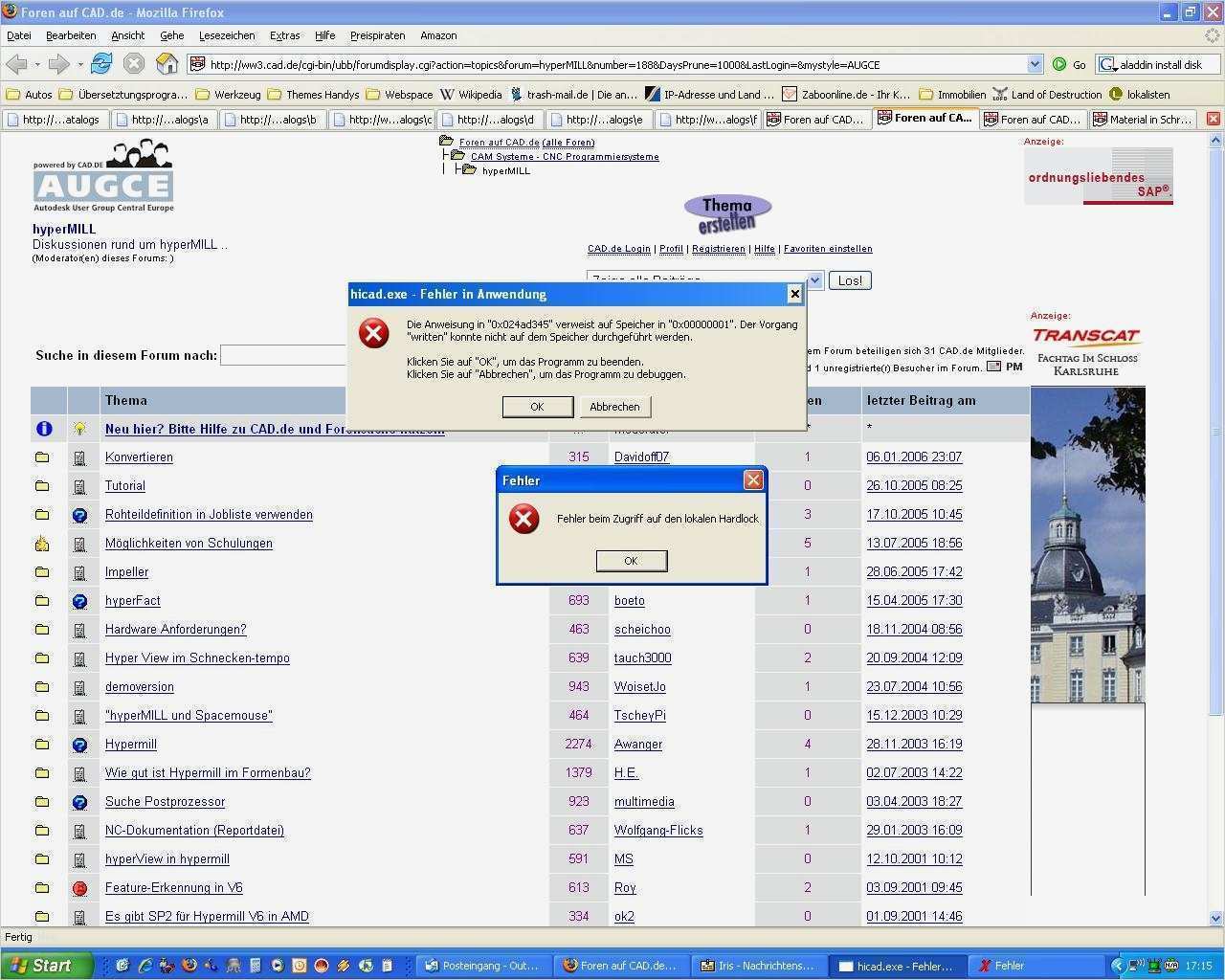
Task: Open the Land of Destruction bookmark
Action: (x=1047, y=95)
